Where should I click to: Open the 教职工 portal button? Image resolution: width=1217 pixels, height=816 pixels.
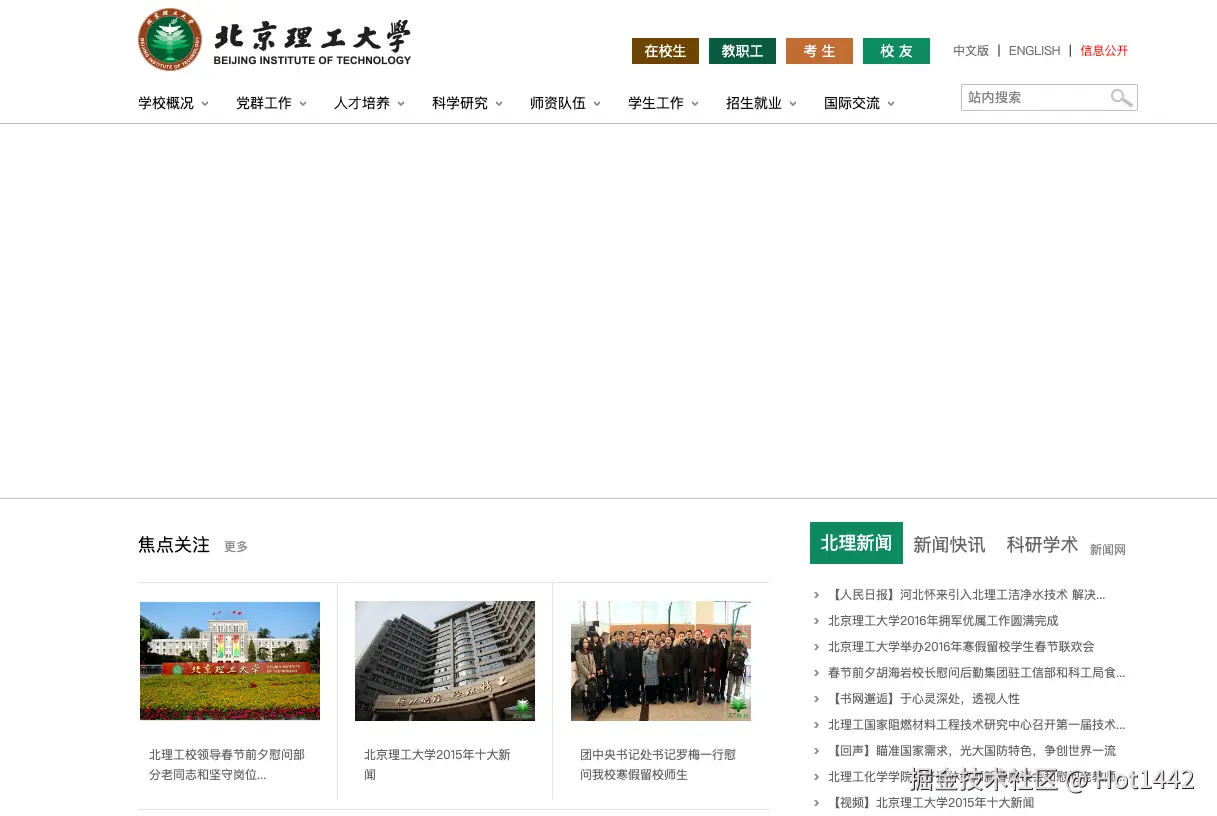click(x=742, y=51)
